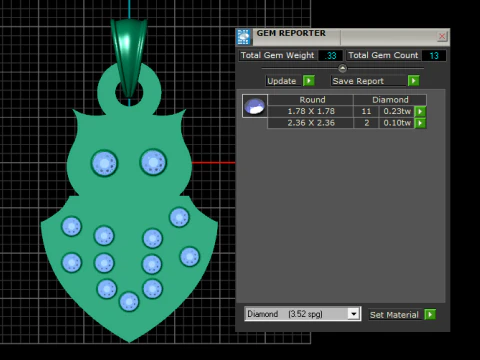This screenshot has height=360, width=480.
Task: Click the Total Gem Count label
Action: coord(383,55)
